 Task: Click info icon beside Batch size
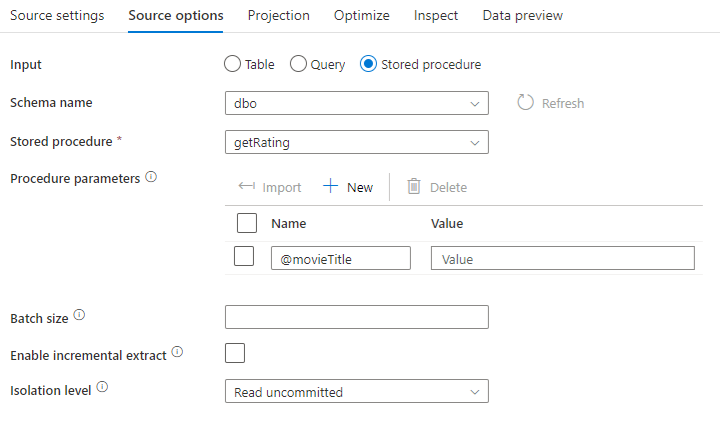pos(79,316)
